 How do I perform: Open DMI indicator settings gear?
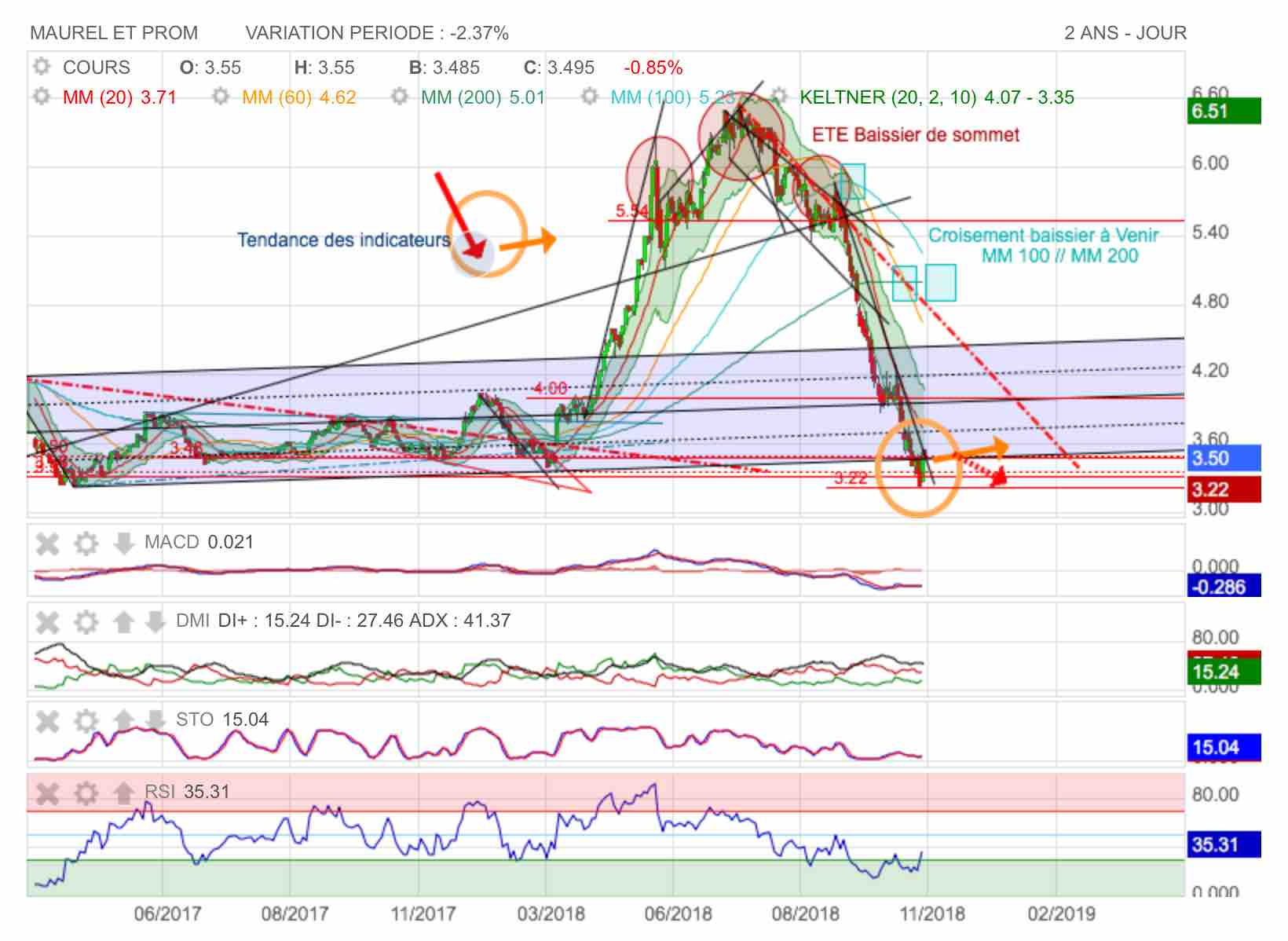[86, 622]
